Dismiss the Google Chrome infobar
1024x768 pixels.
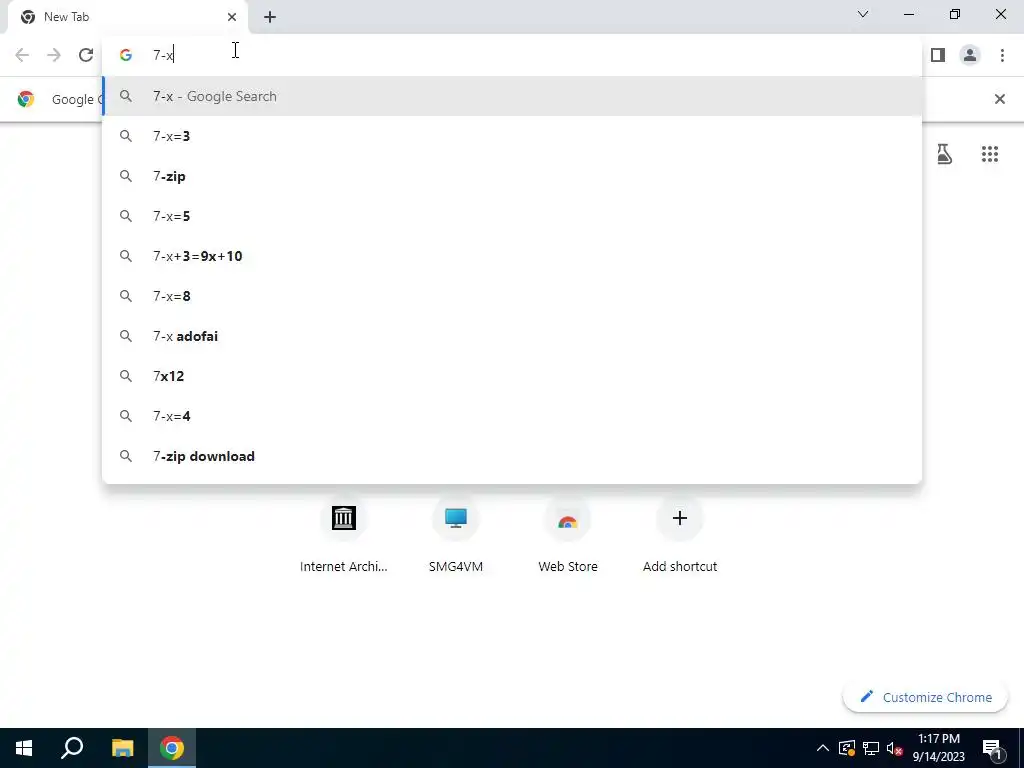click(x=999, y=99)
